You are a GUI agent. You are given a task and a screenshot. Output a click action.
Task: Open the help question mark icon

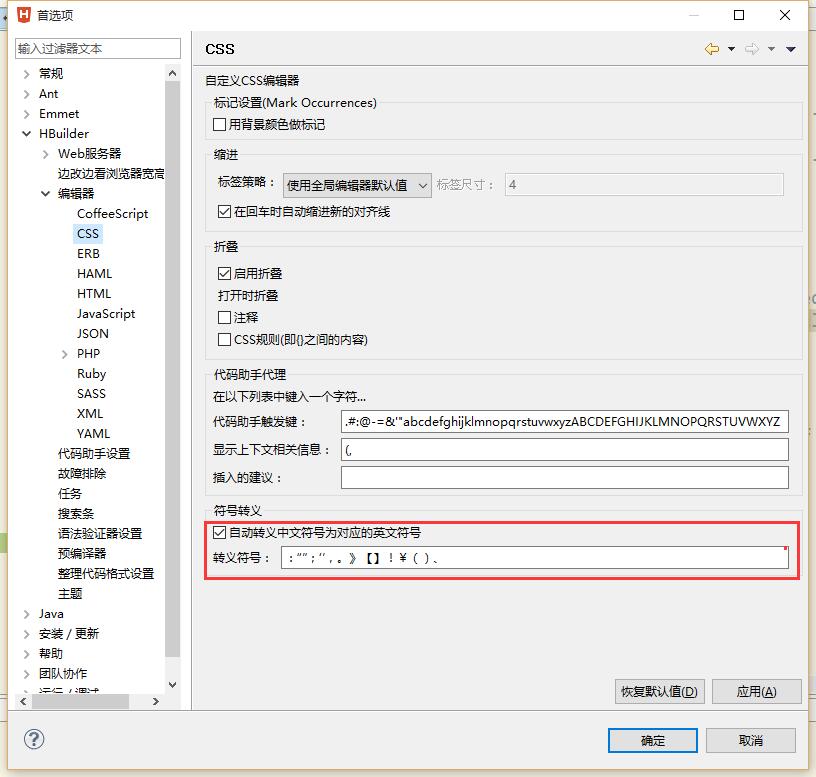tap(34, 739)
